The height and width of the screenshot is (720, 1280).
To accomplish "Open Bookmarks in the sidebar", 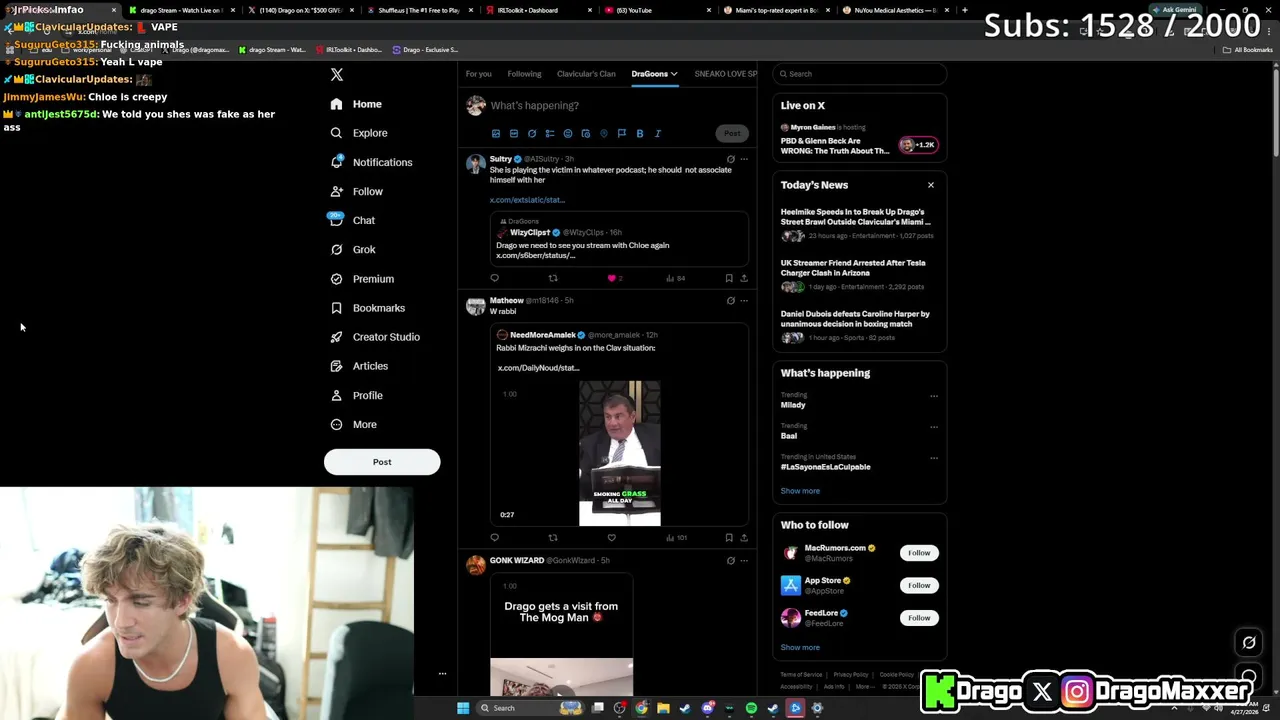I will [368, 308].
